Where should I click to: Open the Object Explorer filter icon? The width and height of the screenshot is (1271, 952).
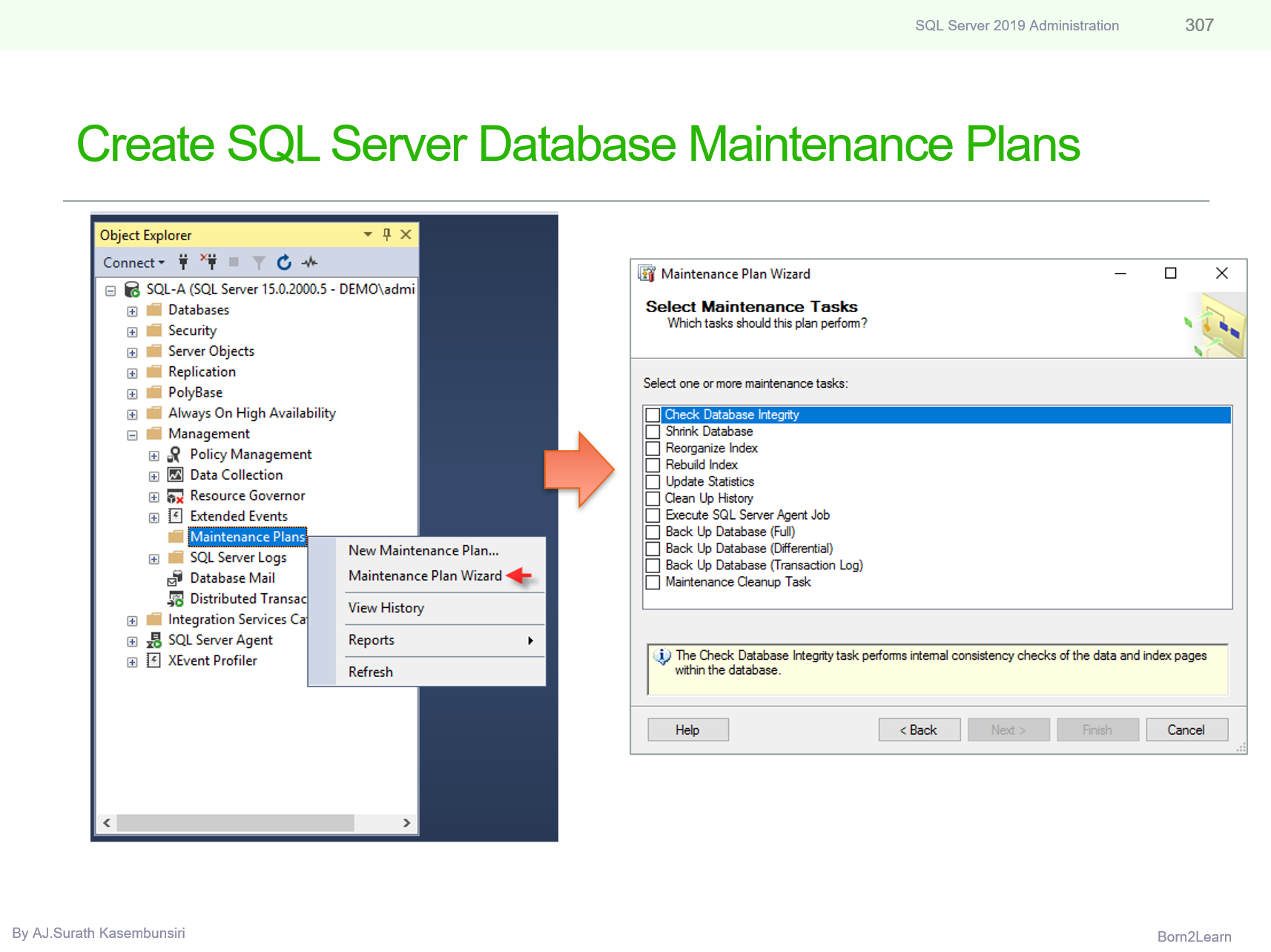(260, 262)
